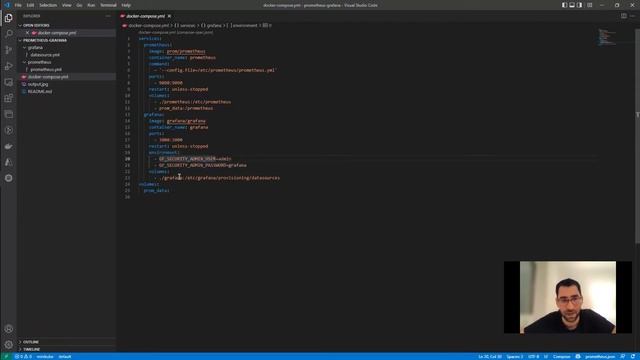Click the editor vertical scrollbar
The image size is (640, 360).
[637, 135]
